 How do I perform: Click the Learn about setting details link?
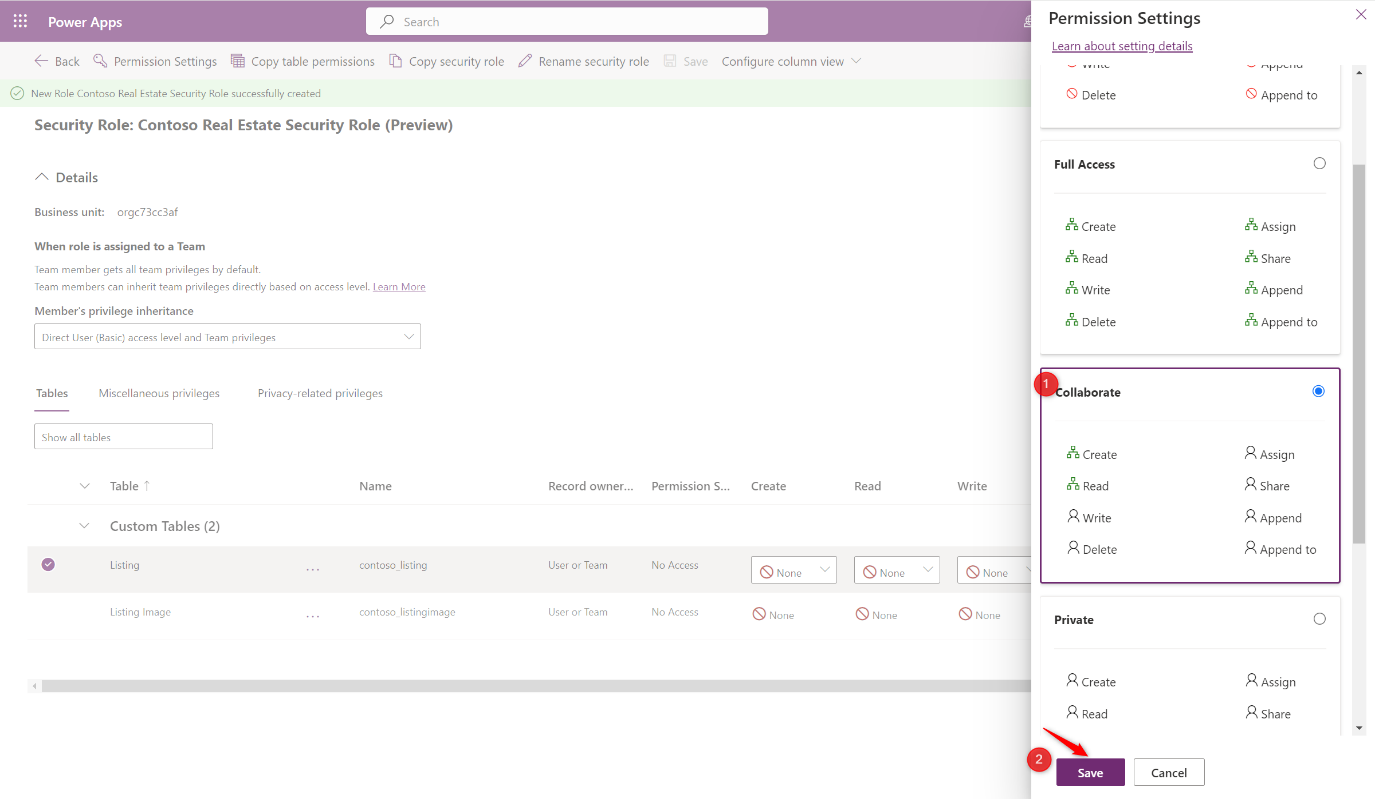coord(1121,46)
